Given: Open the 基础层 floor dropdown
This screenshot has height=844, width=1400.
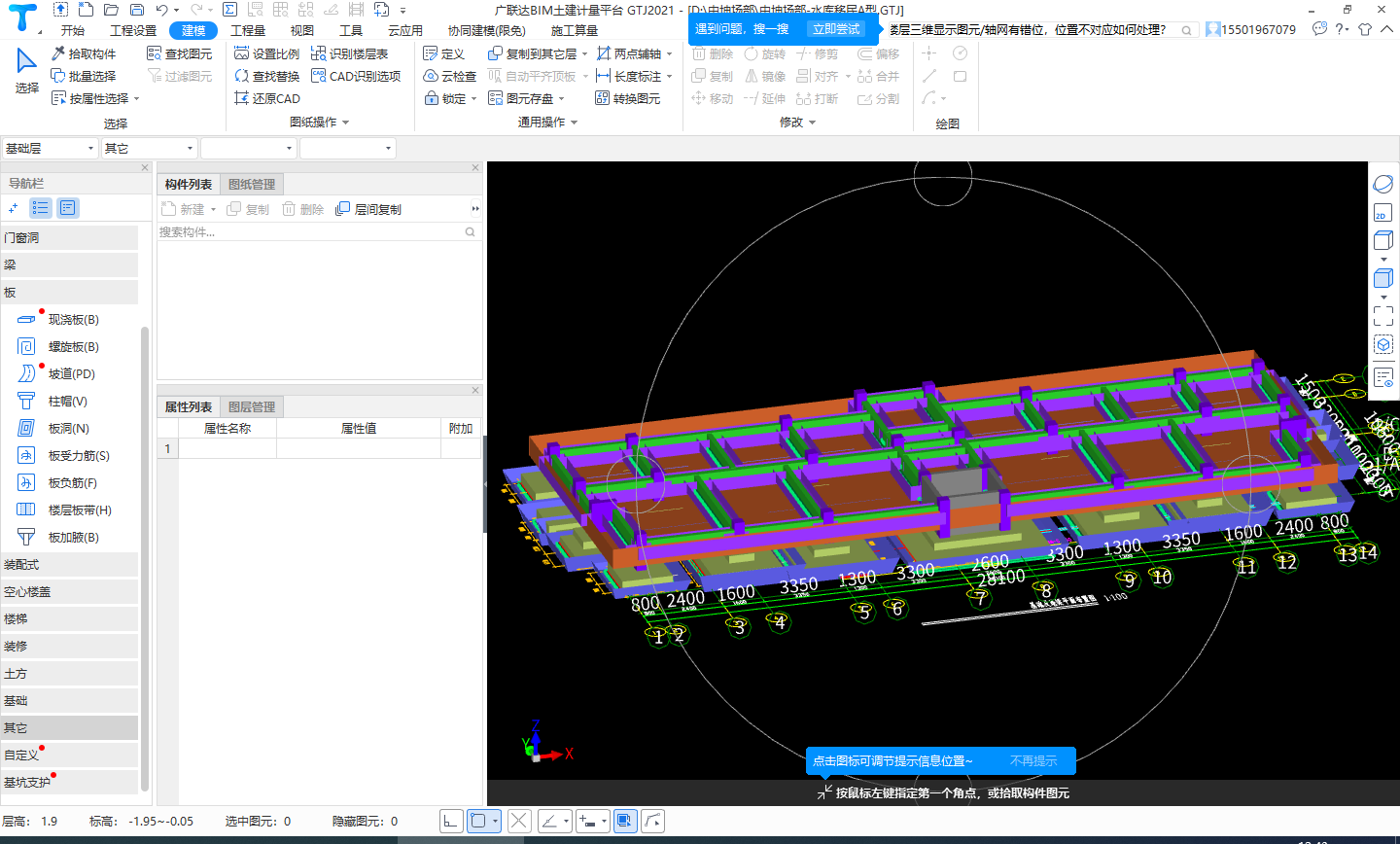Looking at the screenshot, I should tap(50, 148).
